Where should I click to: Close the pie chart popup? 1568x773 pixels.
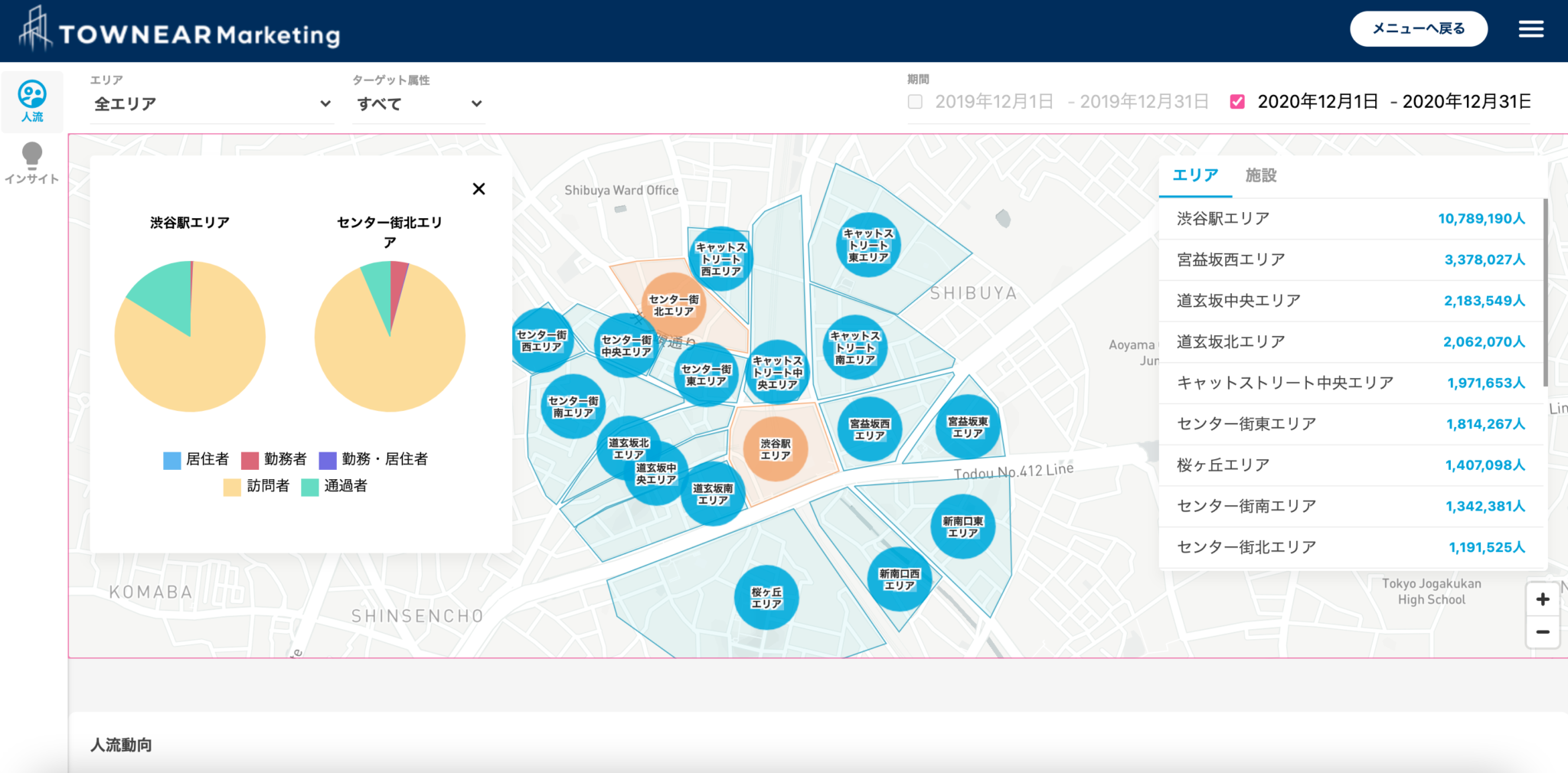click(x=479, y=189)
